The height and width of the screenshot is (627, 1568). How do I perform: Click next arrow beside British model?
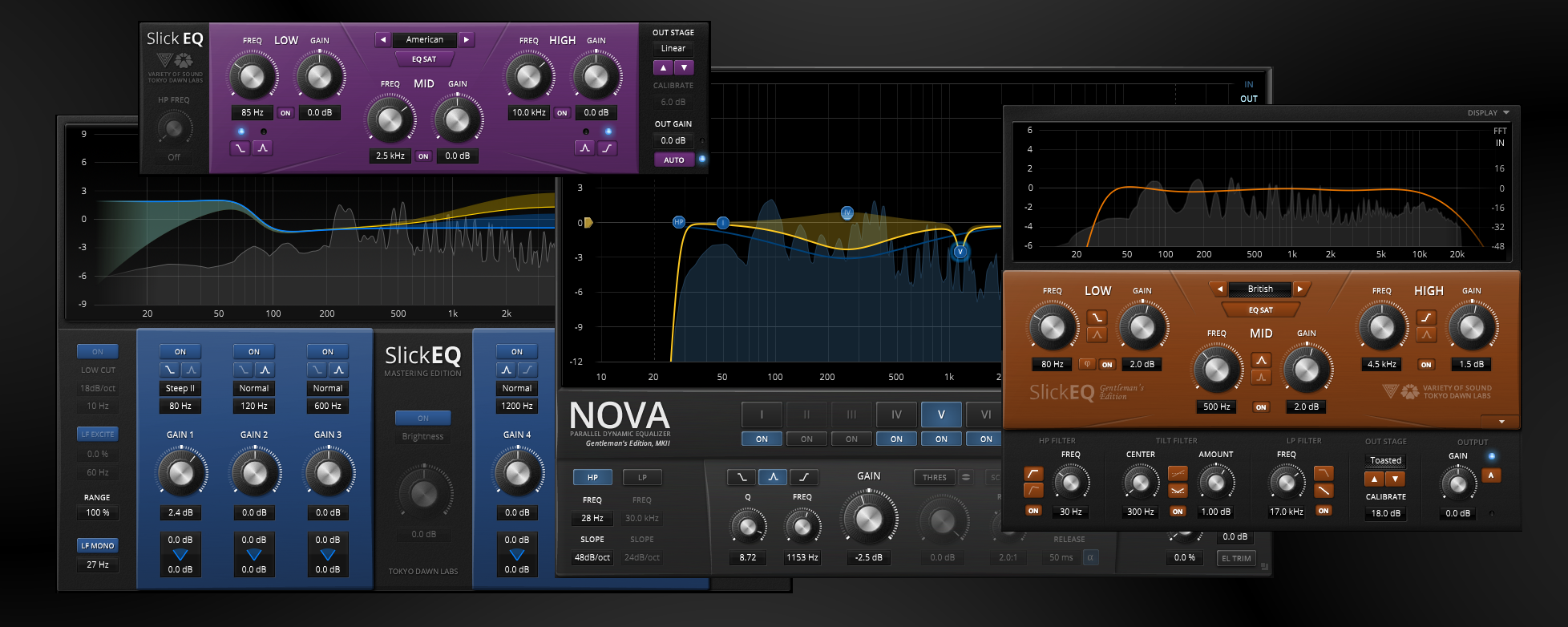[x=1301, y=289]
